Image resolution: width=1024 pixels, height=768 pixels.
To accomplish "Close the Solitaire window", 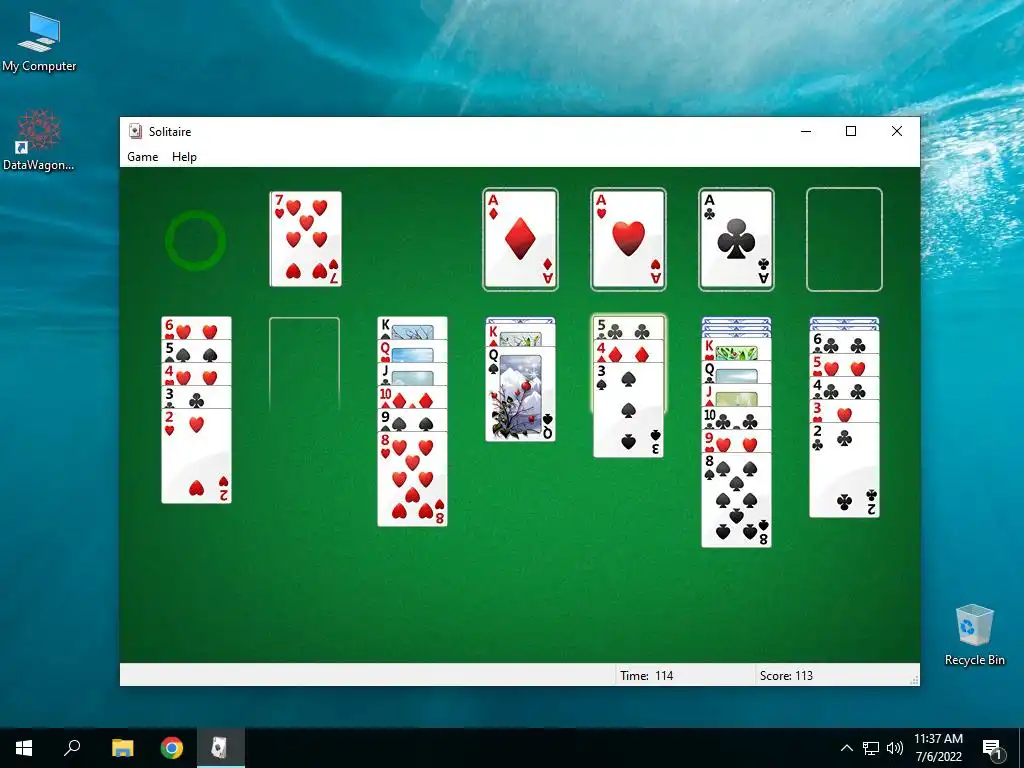I will [897, 131].
